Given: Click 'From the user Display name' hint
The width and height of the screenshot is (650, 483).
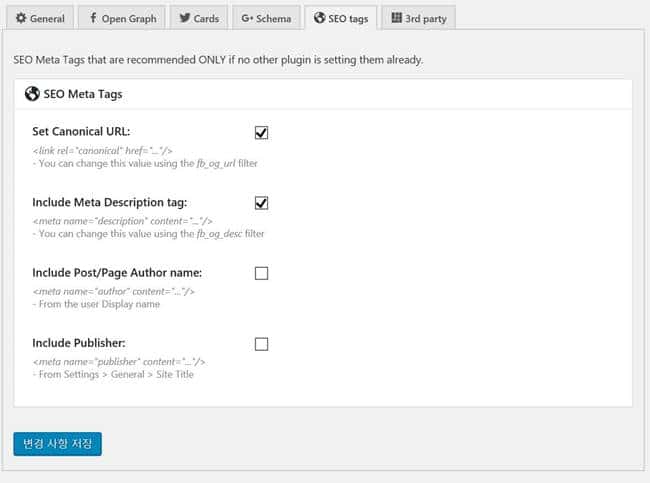Looking at the screenshot, I should tap(96, 304).
